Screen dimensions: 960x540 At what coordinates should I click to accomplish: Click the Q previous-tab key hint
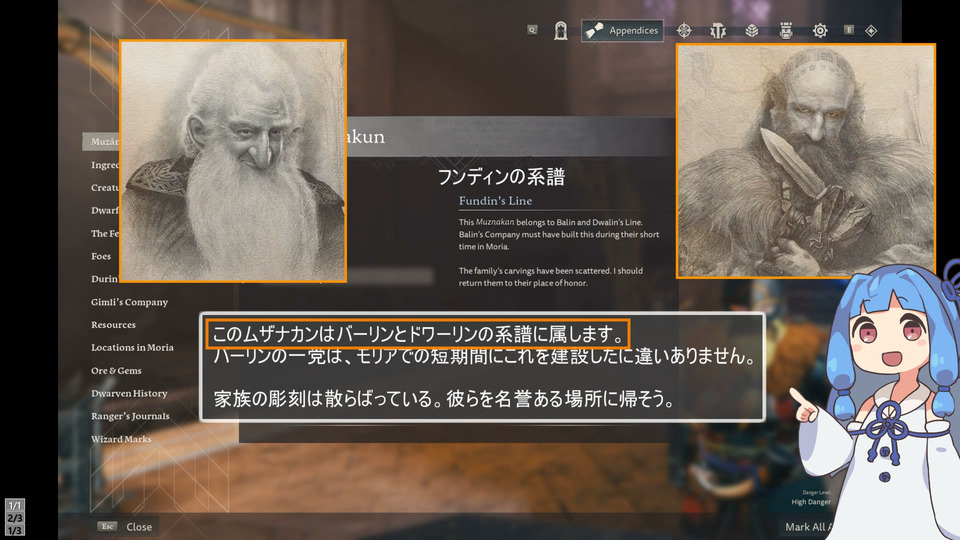[x=532, y=30]
